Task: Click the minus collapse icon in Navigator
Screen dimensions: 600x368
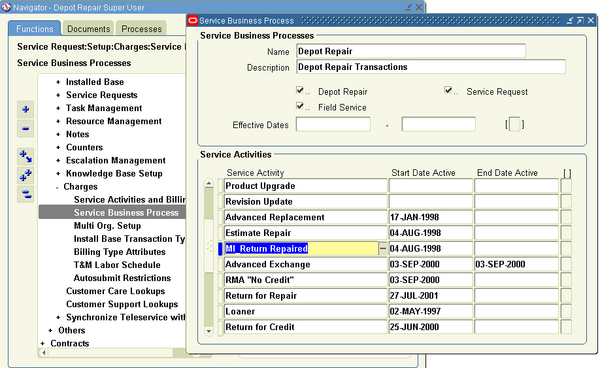Action: 26,129
